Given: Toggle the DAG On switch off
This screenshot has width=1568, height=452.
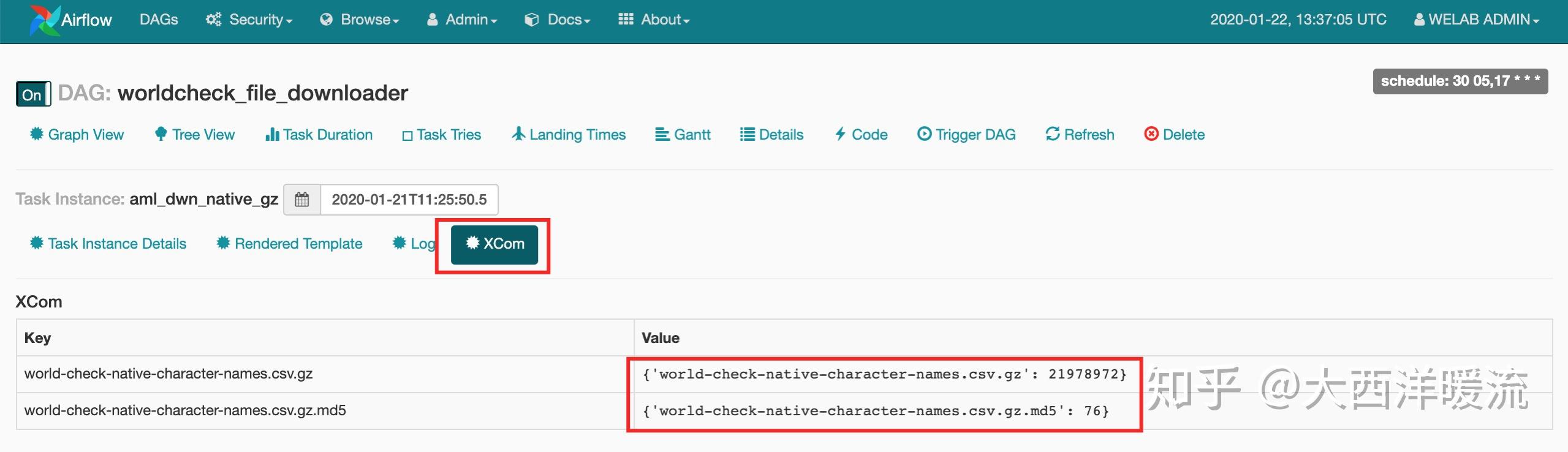Looking at the screenshot, I should point(33,94).
